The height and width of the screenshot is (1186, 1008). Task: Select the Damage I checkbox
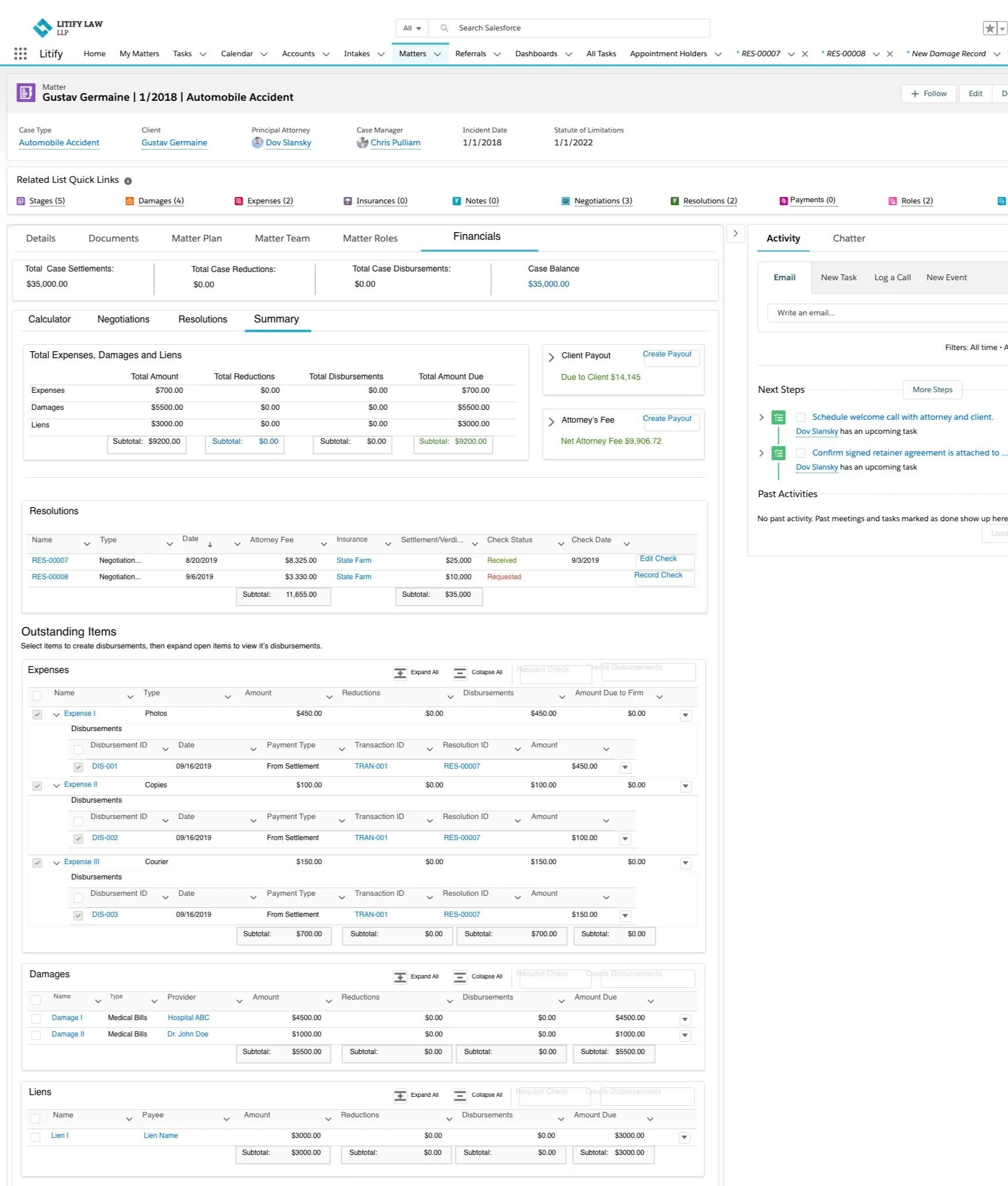pyautogui.click(x=36, y=1019)
